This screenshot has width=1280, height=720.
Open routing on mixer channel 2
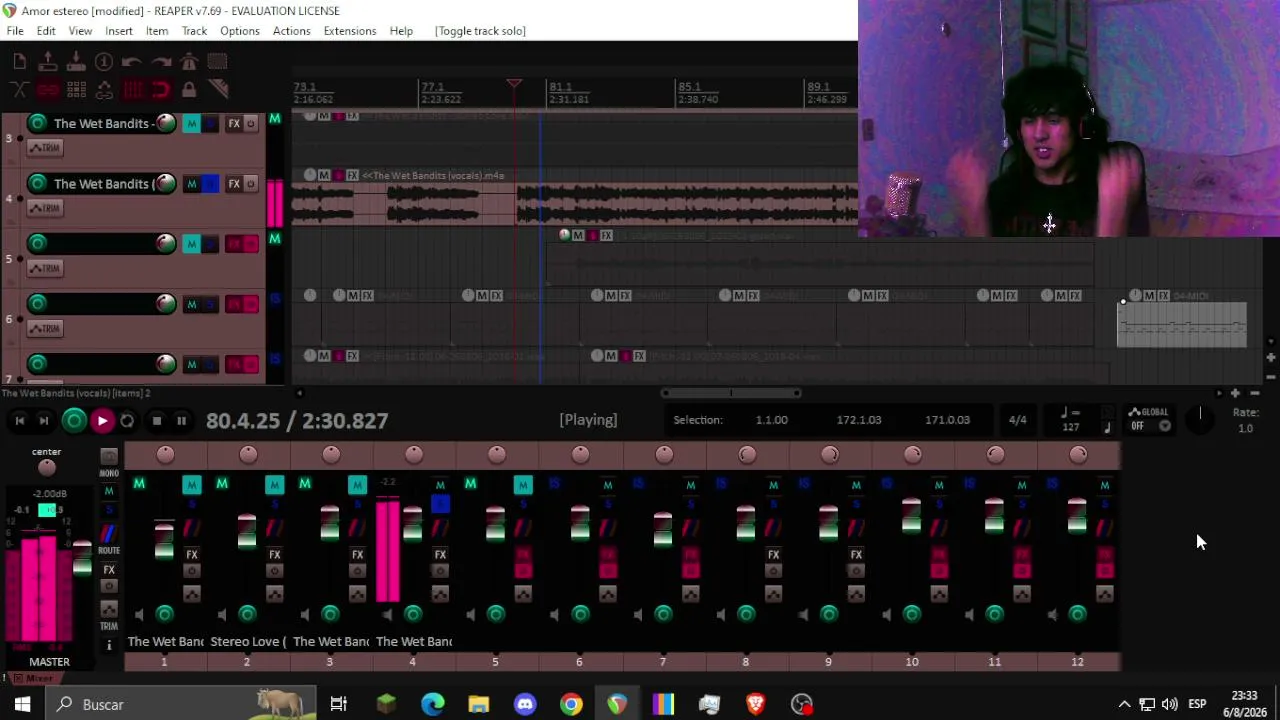274,527
